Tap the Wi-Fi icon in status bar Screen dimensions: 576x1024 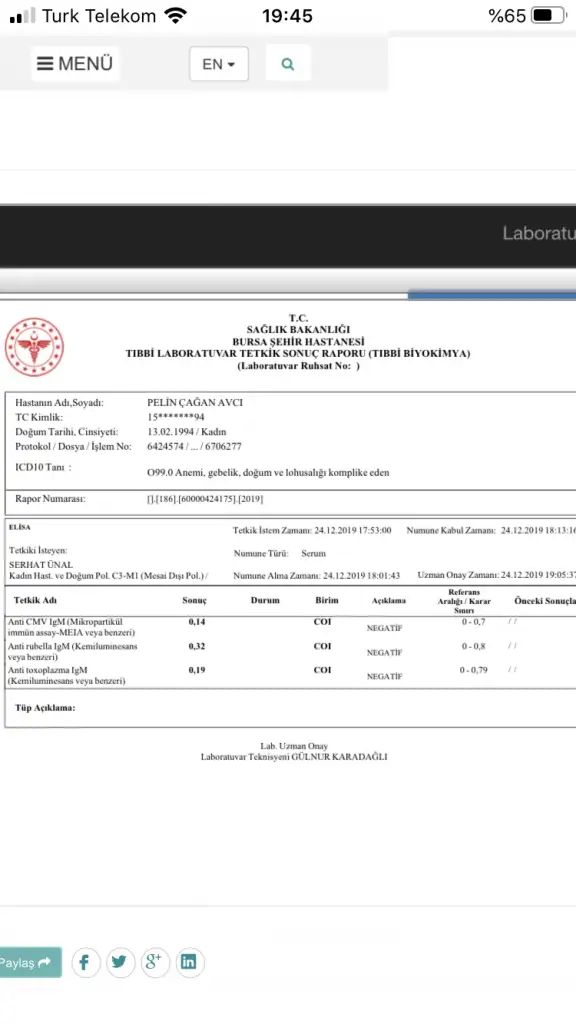point(175,15)
